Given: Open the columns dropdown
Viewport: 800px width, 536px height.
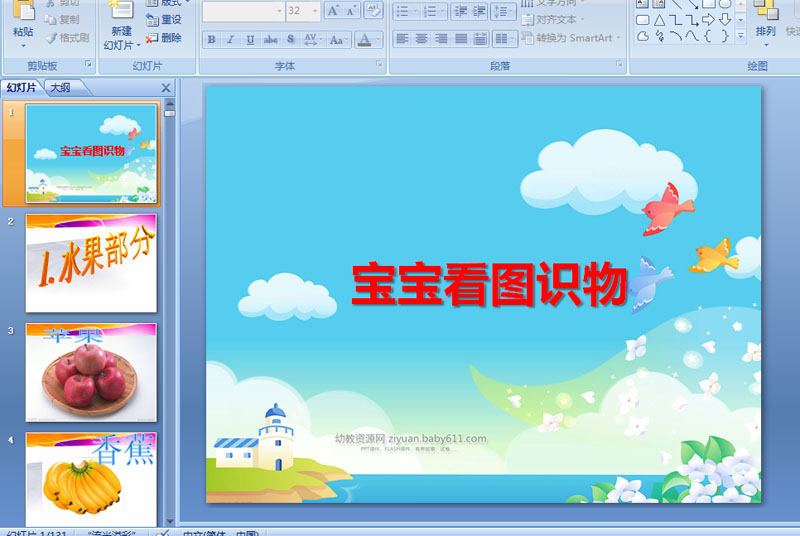Looking at the screenshot, I should coord(505,39).
